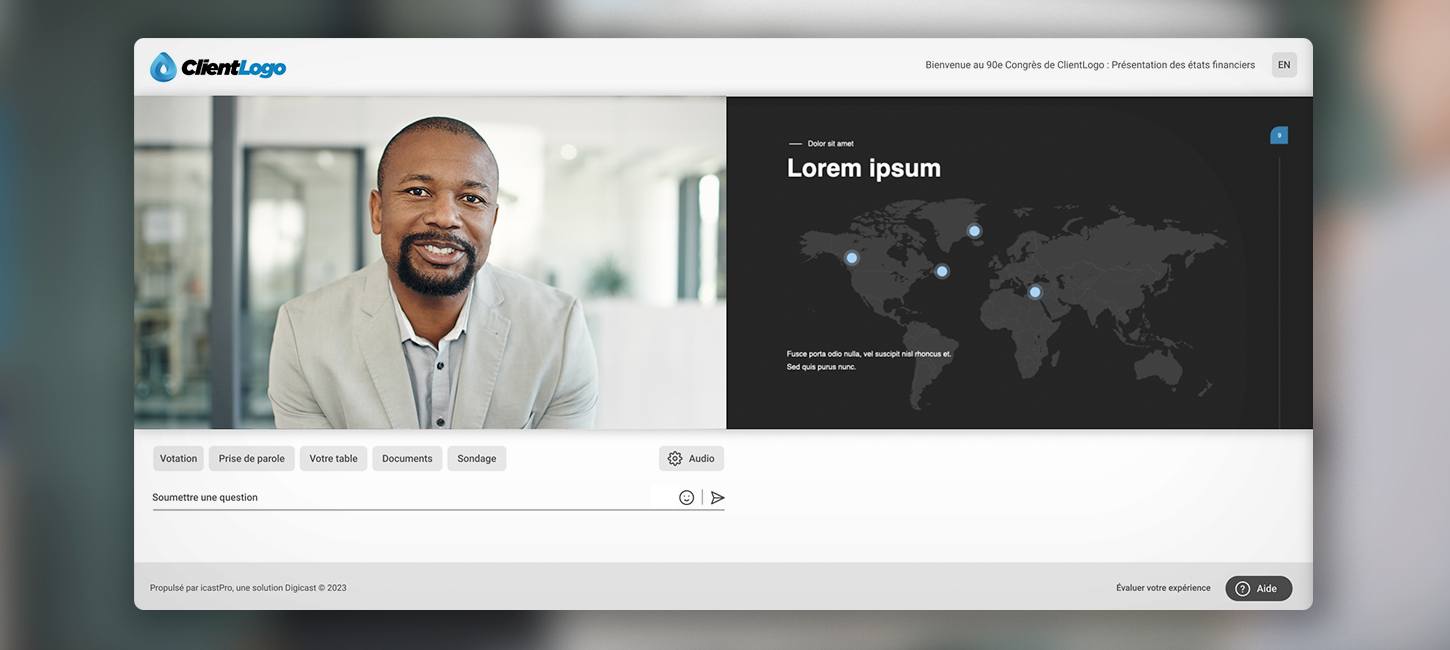Select the map marker on western North America

(852, 258)
